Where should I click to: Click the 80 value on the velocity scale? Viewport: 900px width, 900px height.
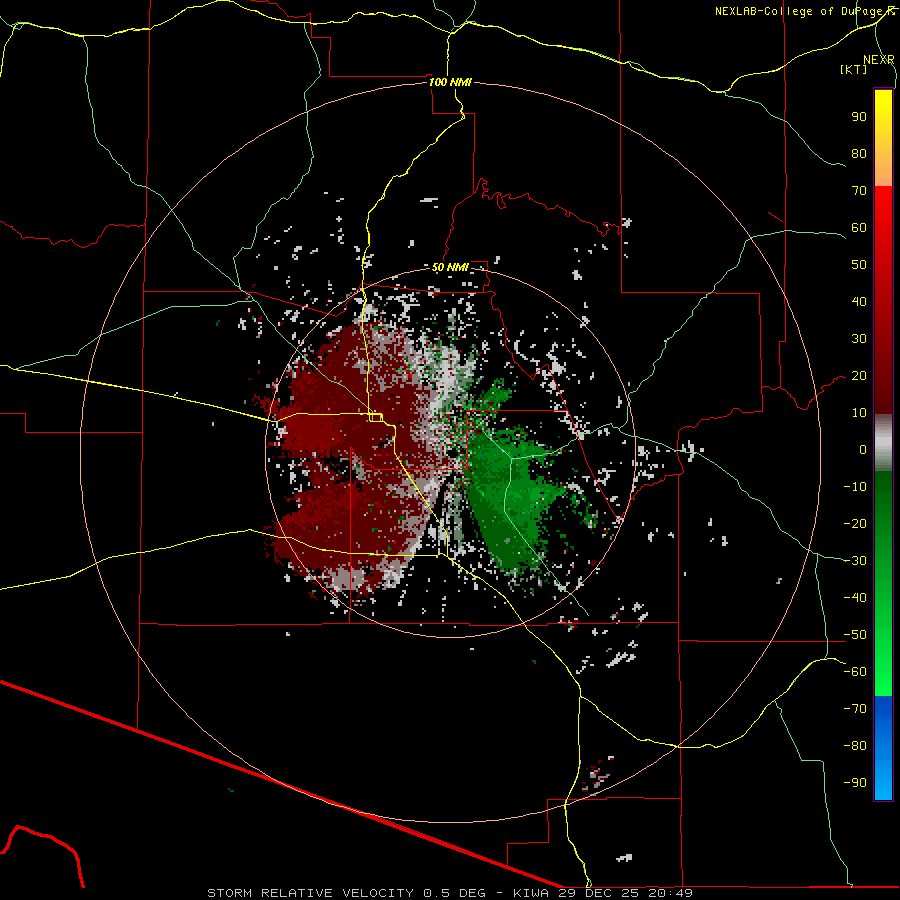pos(859,154)
